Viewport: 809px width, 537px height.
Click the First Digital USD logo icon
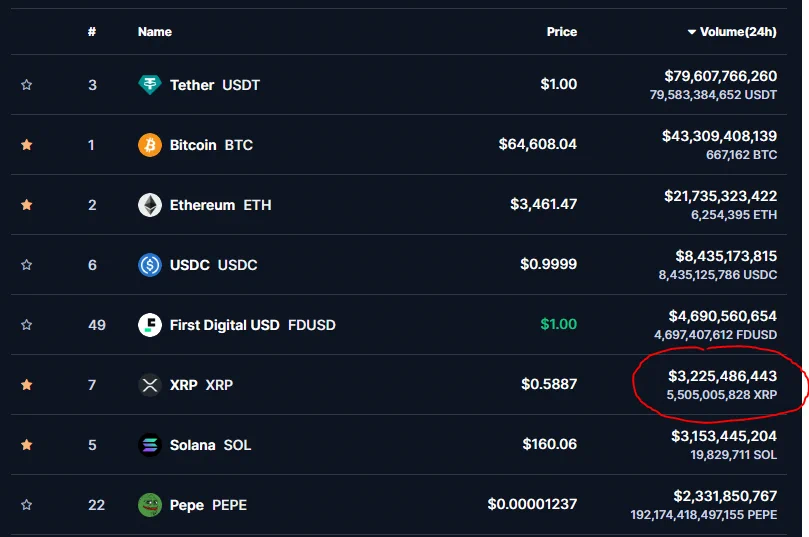pyautogui.click(x=150, y=325)
